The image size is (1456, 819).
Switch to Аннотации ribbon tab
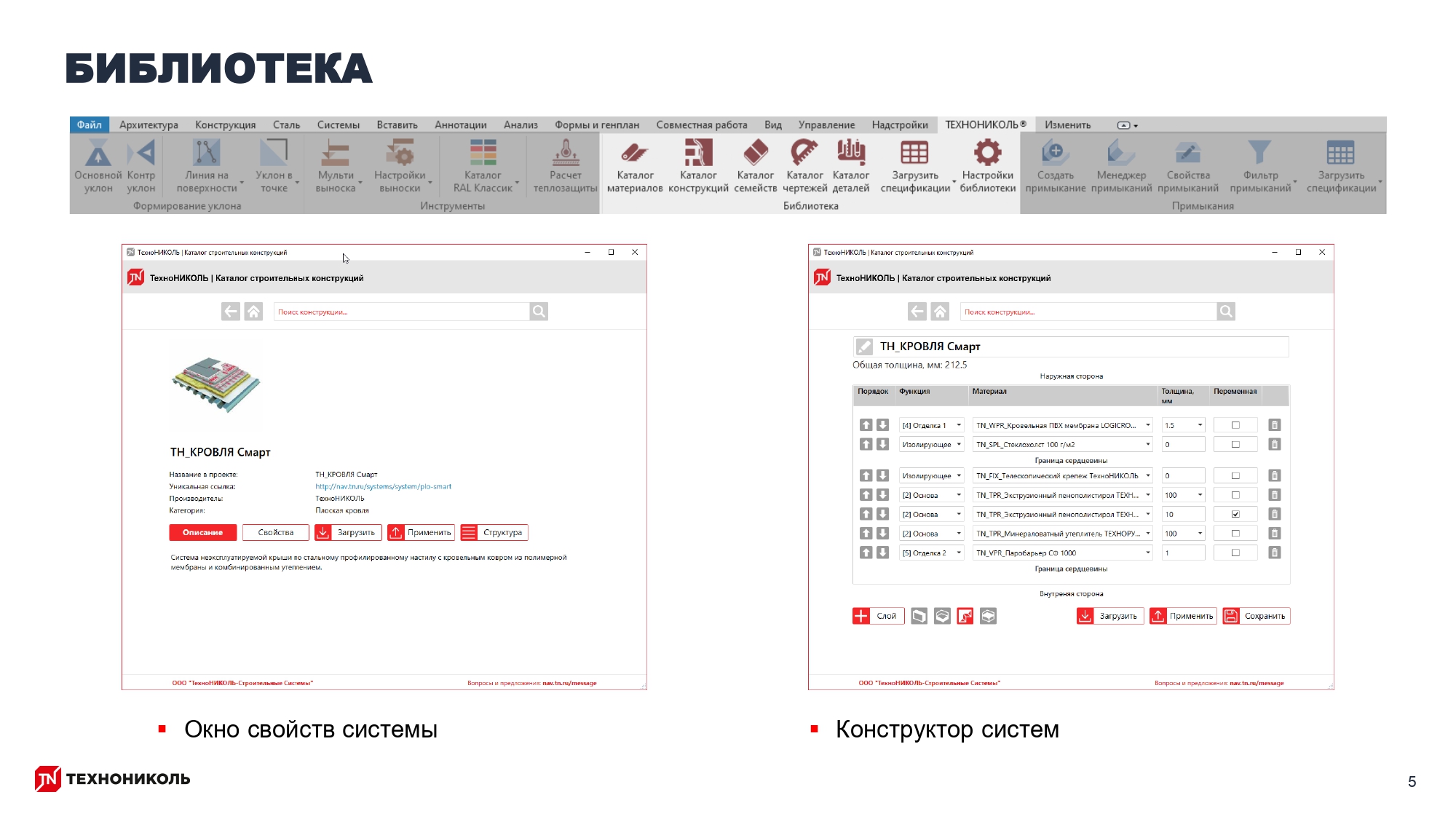point(460,124)
